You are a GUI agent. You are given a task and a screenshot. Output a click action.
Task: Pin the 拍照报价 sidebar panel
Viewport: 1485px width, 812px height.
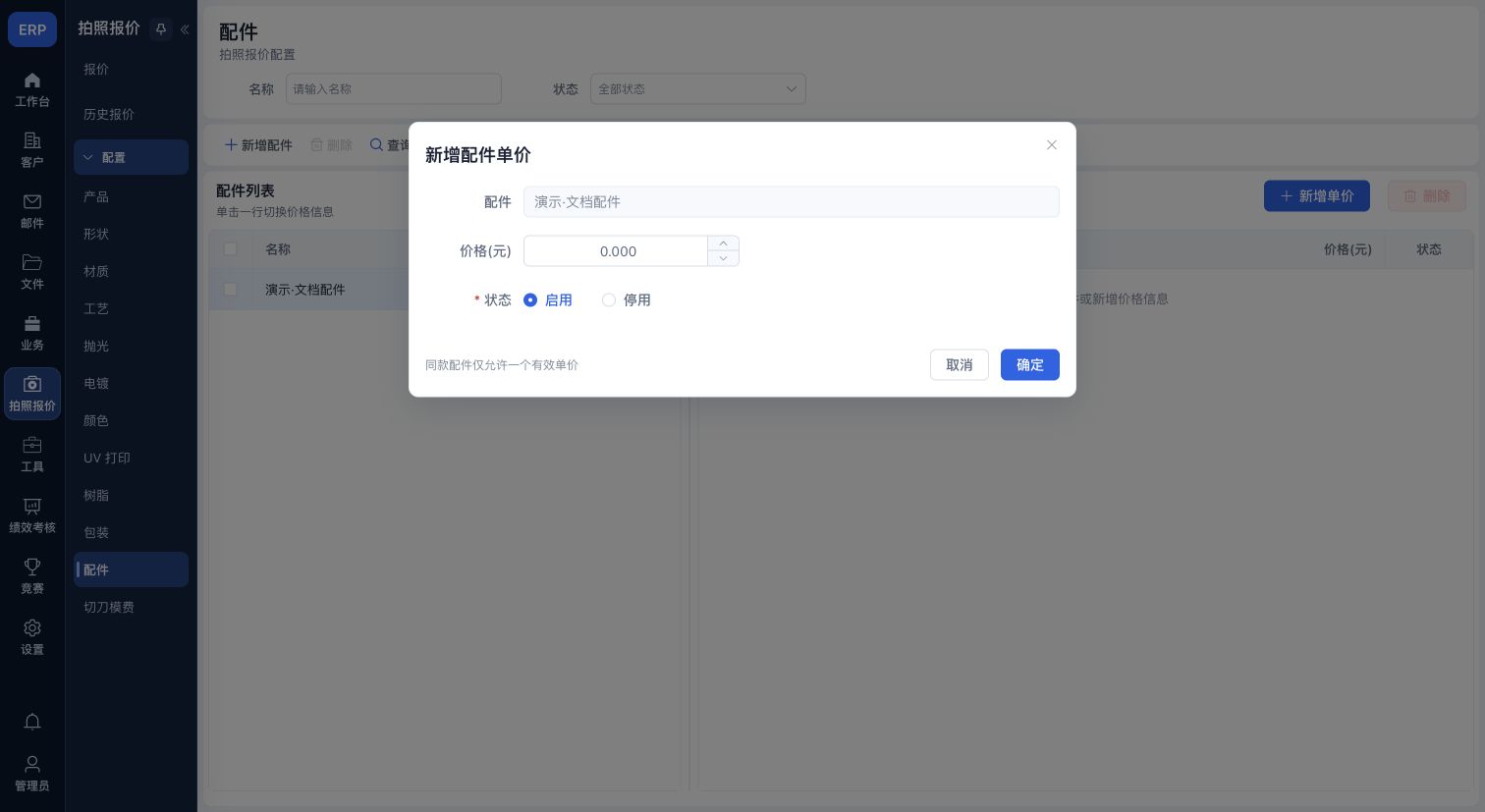161,29
